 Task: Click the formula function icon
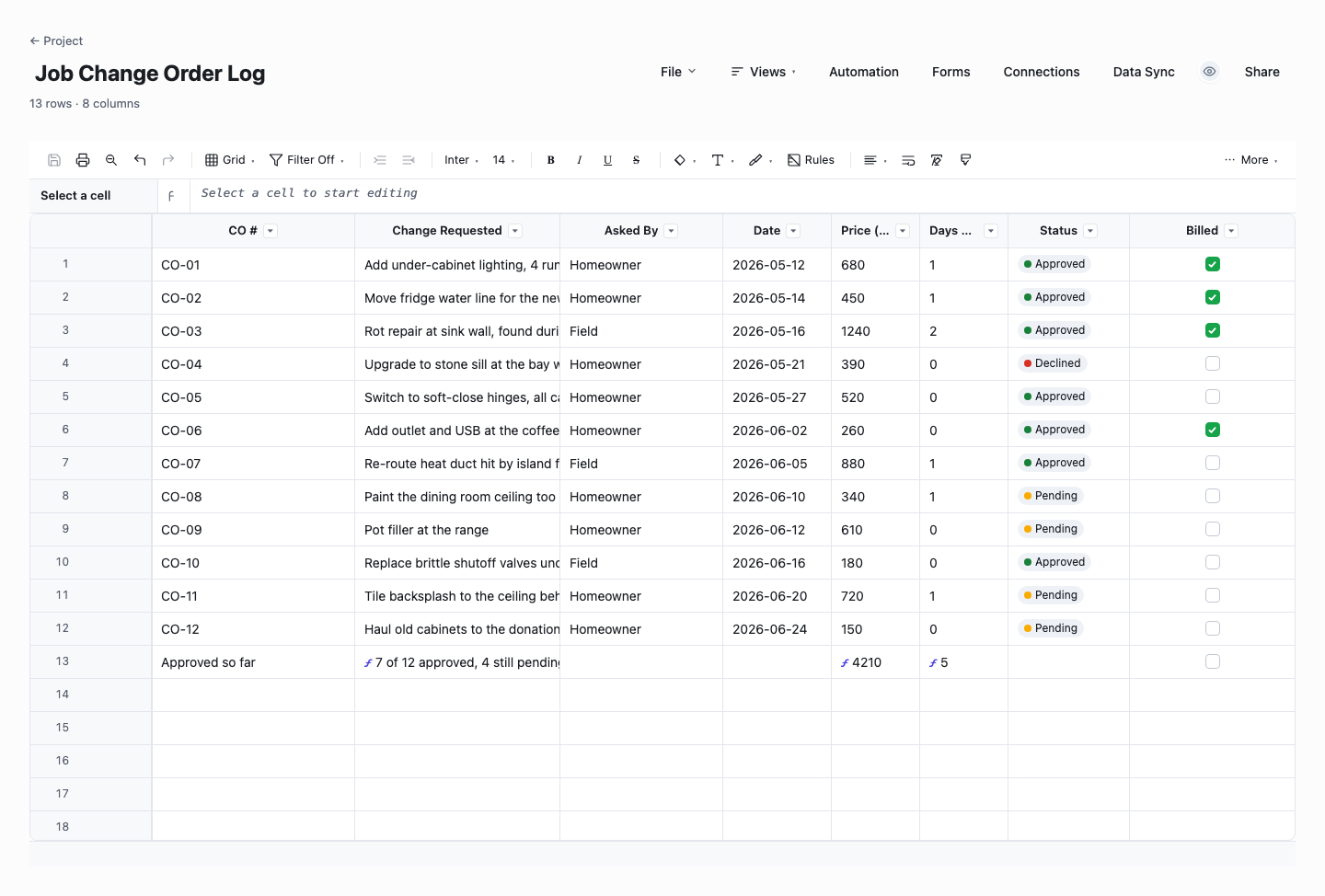[x=172, y=196]
